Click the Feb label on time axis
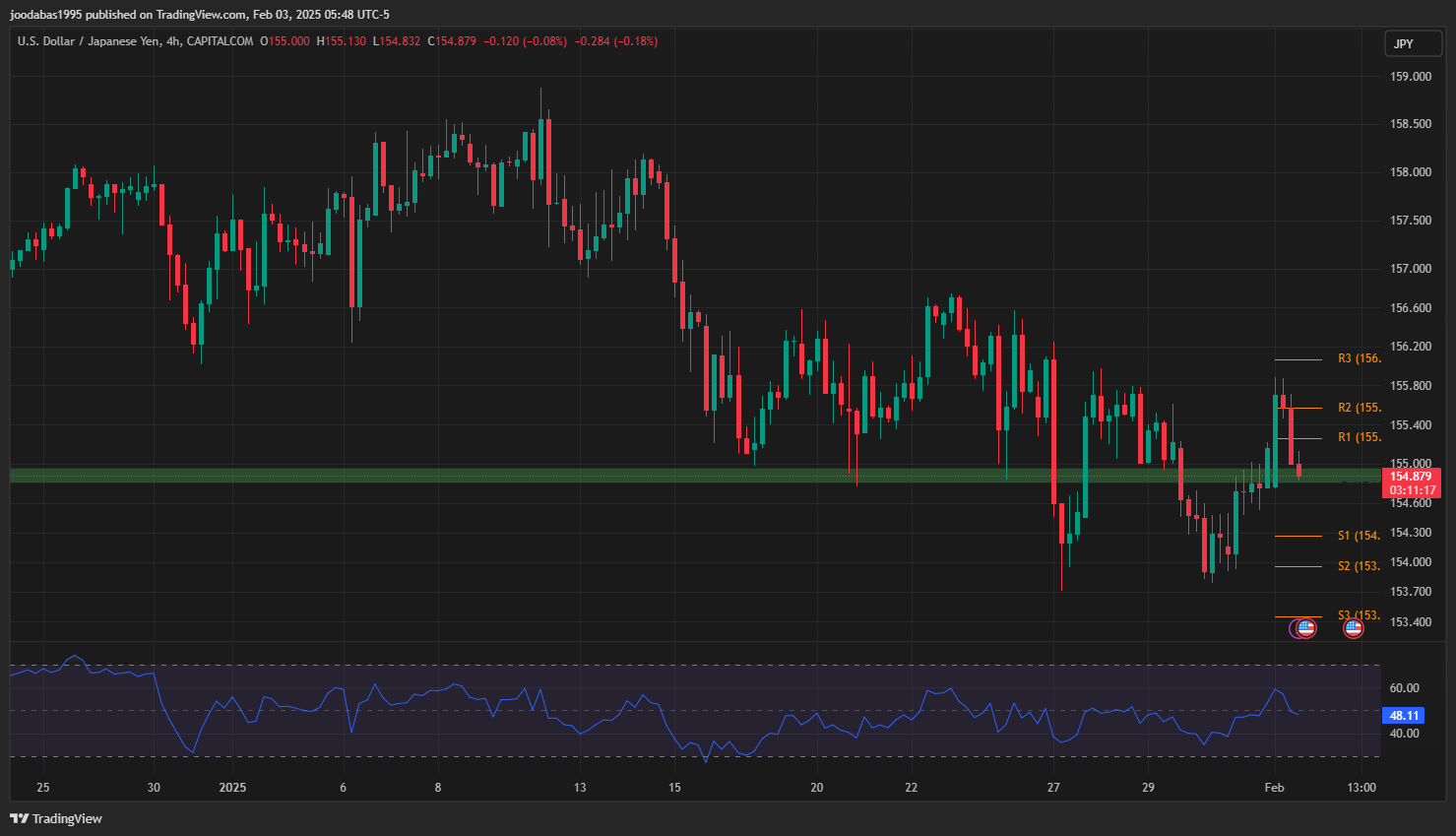The image size is (1456, 836). [x=1274, y=788]
